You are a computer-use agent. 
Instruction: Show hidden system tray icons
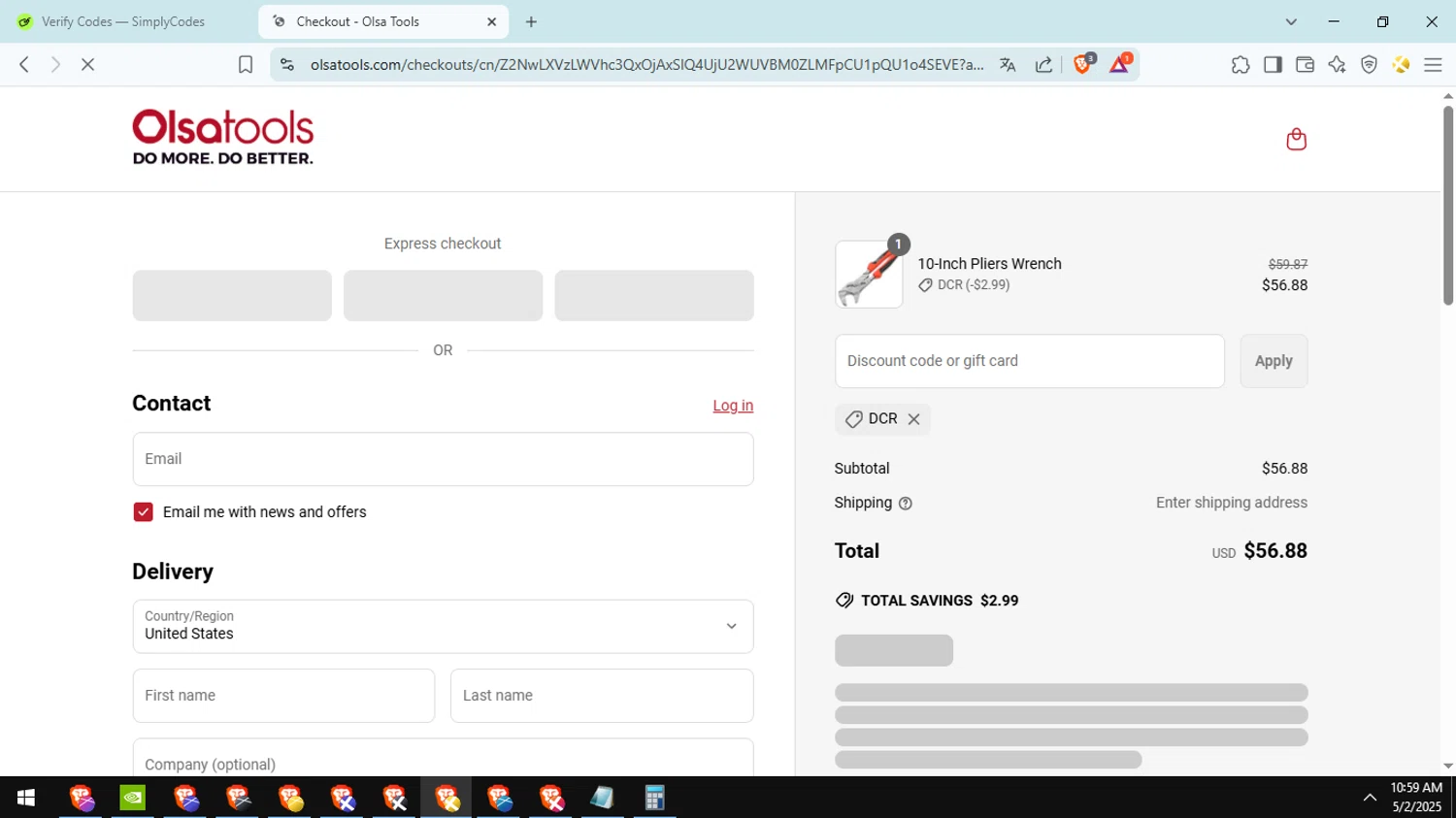1370,798
